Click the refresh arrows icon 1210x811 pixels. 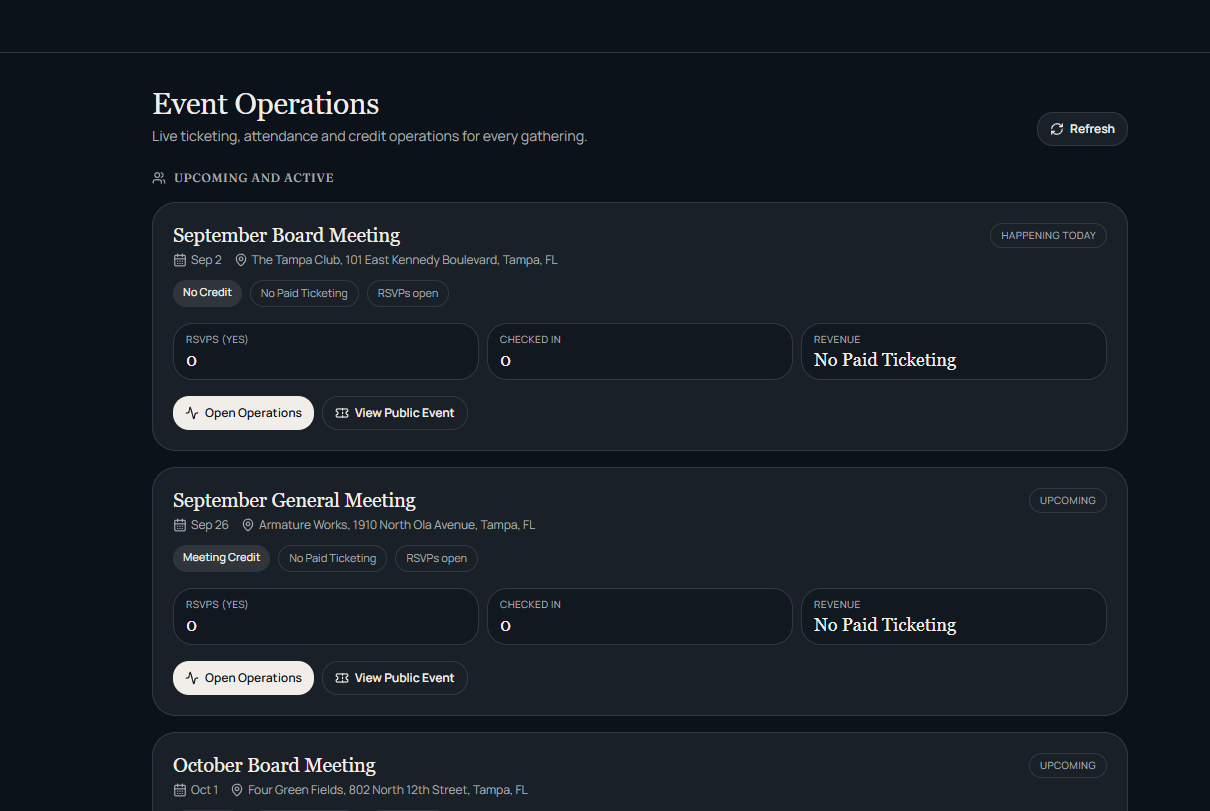pos(1057,129)
